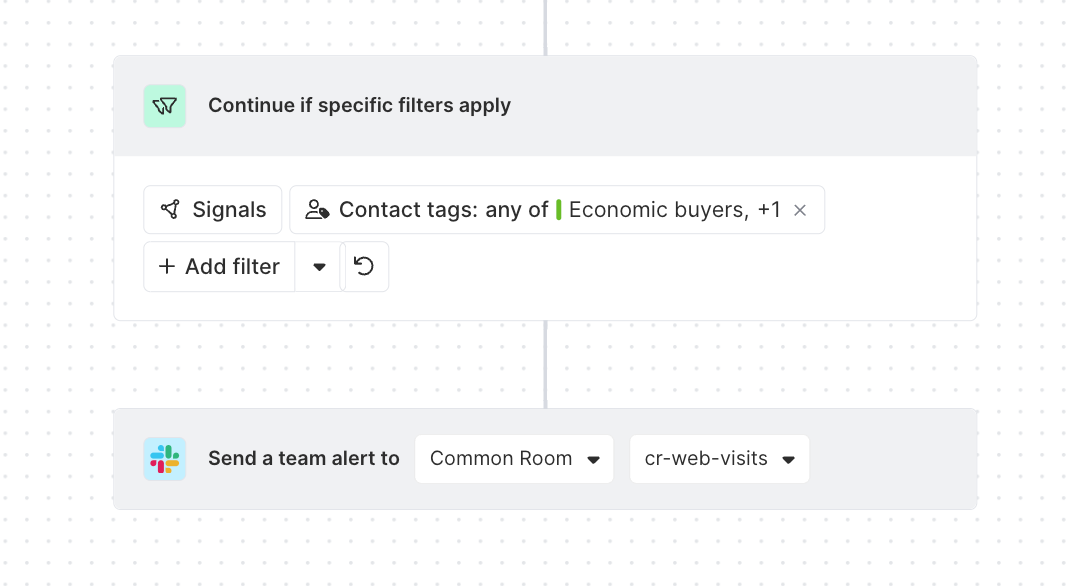Click the plus icon in Add filter

[x=167, y=267]
